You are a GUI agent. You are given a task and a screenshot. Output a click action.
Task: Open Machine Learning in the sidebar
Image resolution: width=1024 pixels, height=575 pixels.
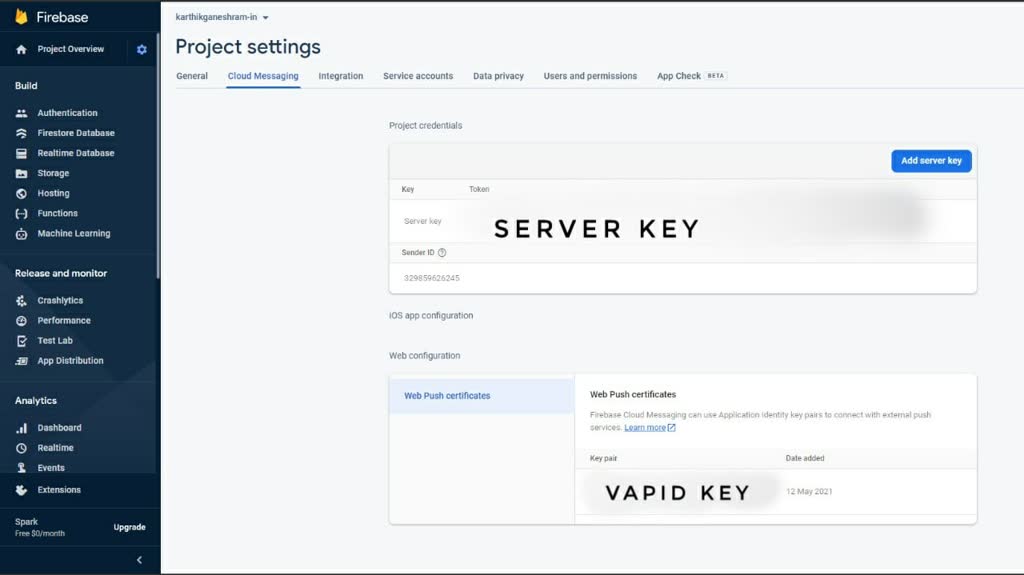[x=74, y=234]
